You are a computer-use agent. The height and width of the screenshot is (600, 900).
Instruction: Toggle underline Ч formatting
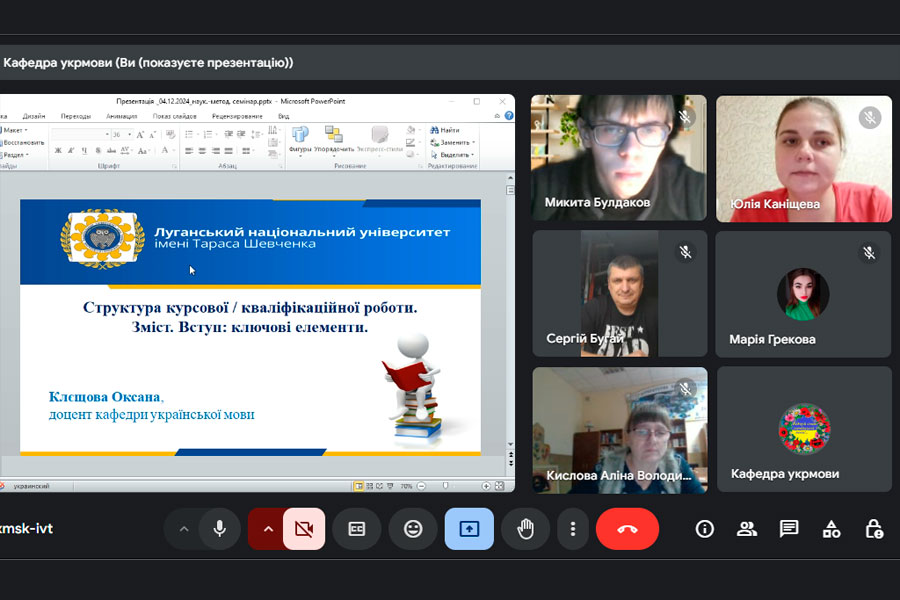[x=84, y=150]
